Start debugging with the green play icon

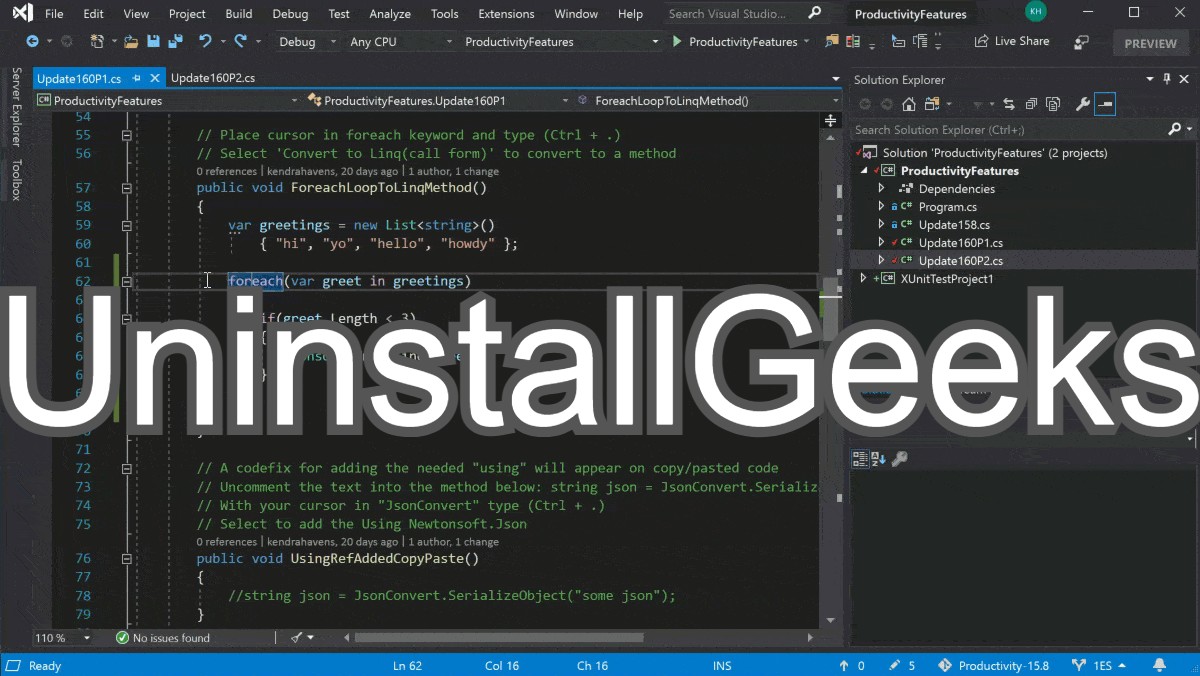click(x=677, y=42)
